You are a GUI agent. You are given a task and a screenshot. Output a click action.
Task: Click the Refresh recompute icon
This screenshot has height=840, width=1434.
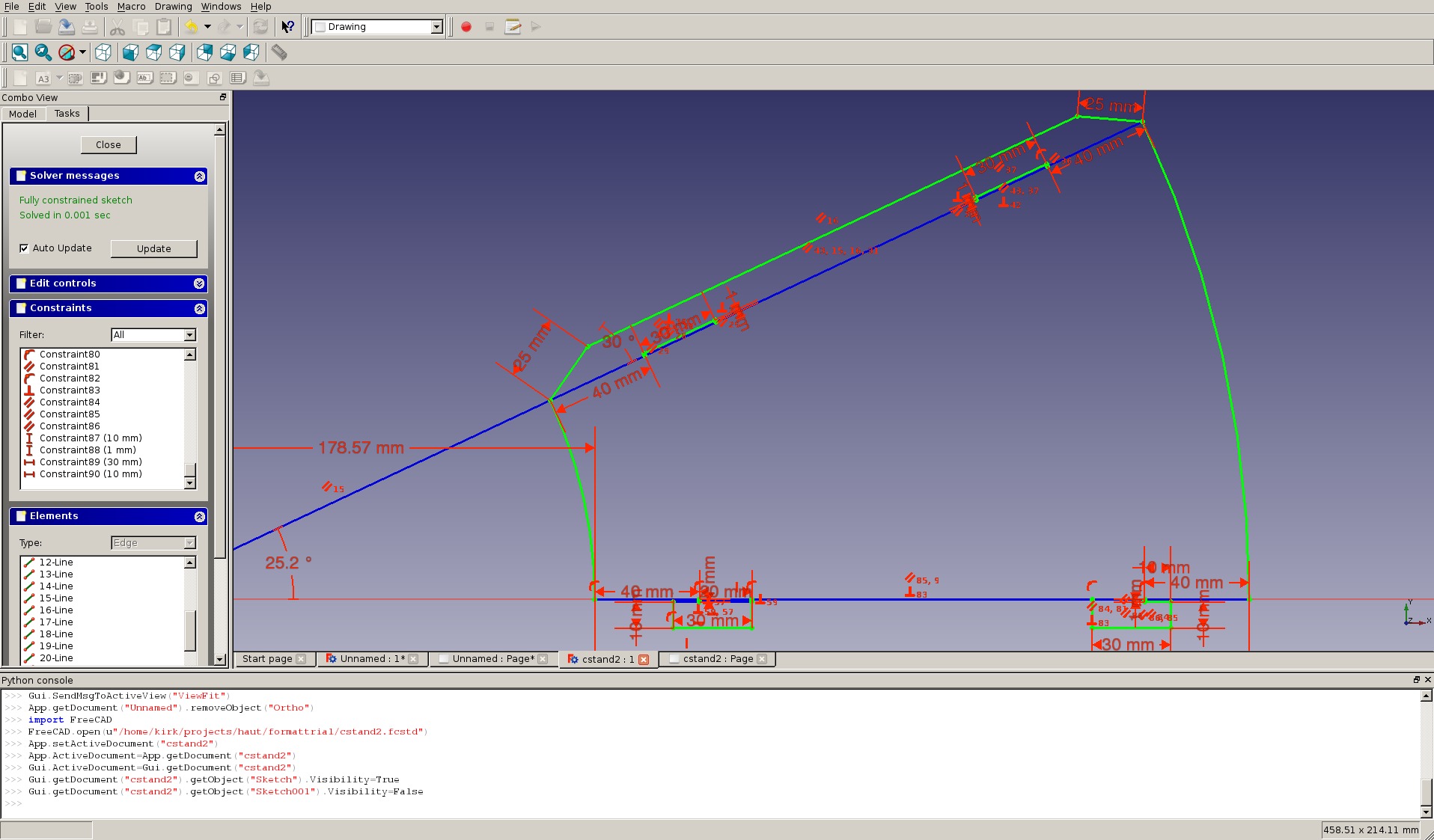coord(260,27)
